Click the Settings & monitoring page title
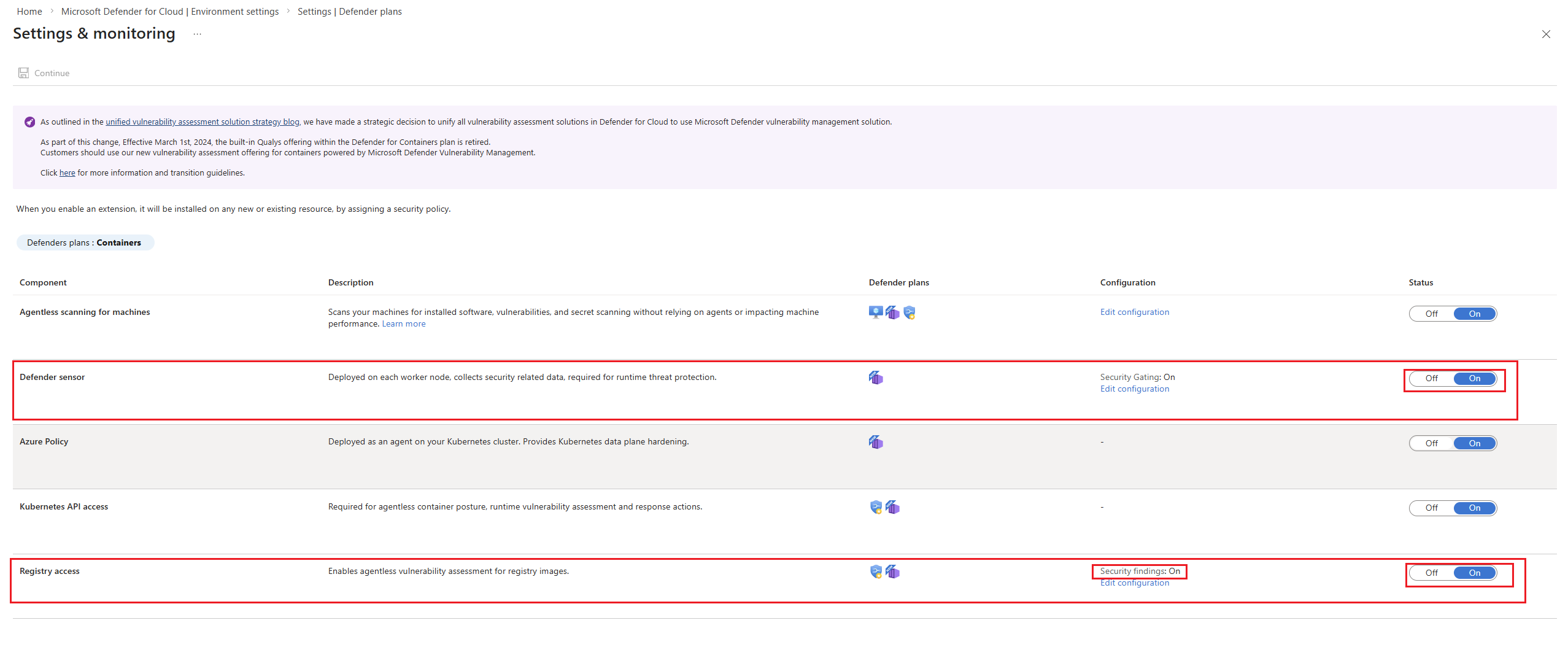 coord(94,34)
